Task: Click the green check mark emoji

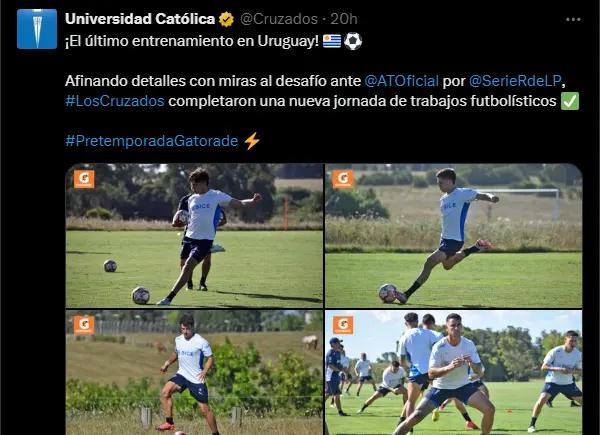Action: coord(570,101)
